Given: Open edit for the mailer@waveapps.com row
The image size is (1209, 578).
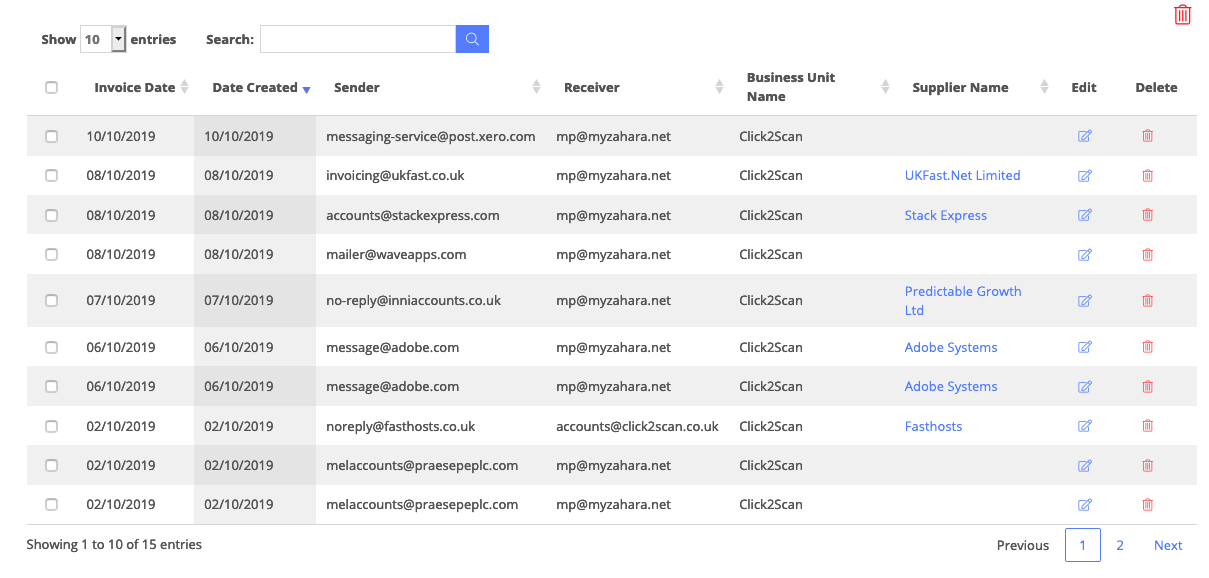Looking at the screenshot, I should coord(1084,255).
